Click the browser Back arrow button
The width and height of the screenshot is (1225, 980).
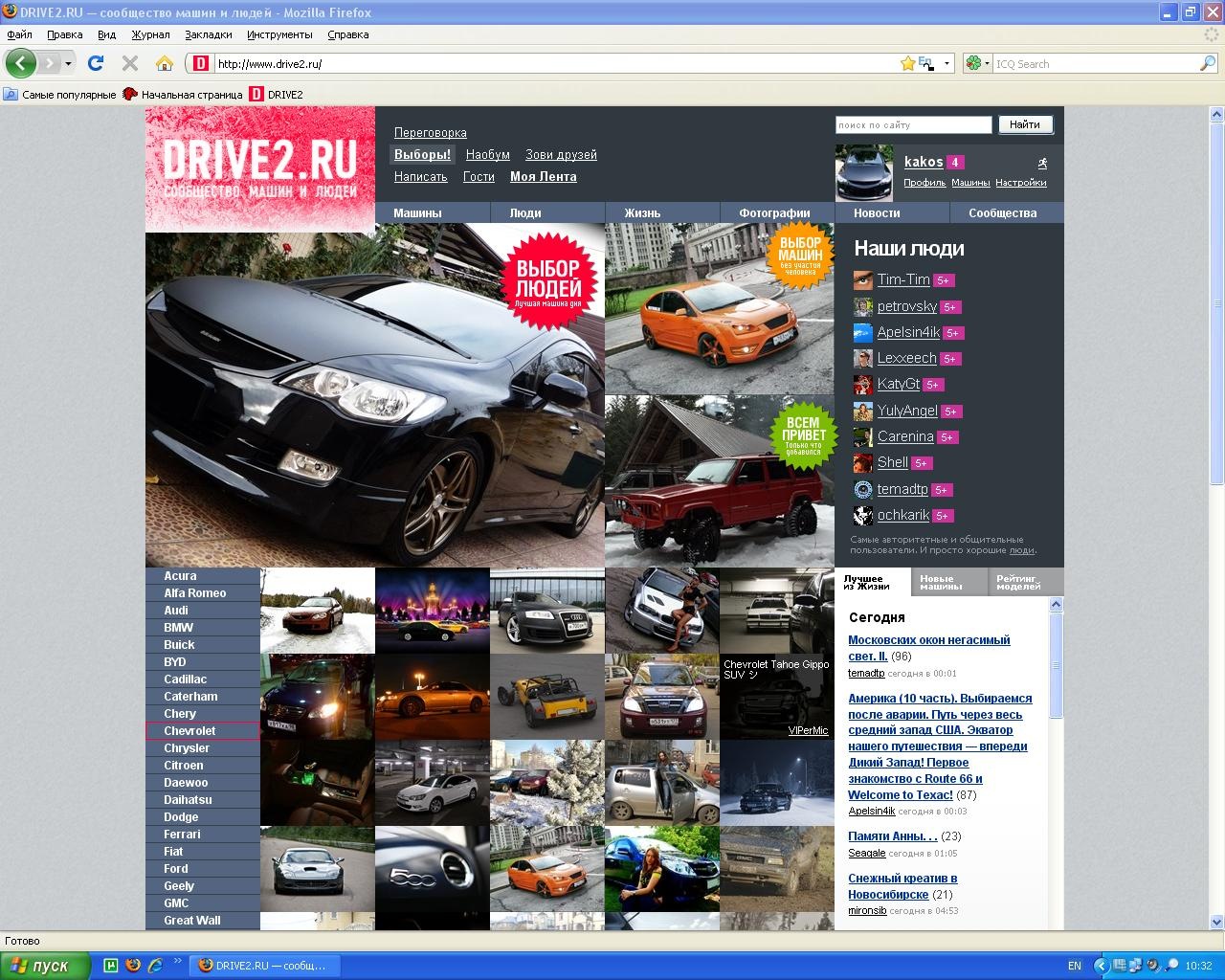[x=20, y=63]
